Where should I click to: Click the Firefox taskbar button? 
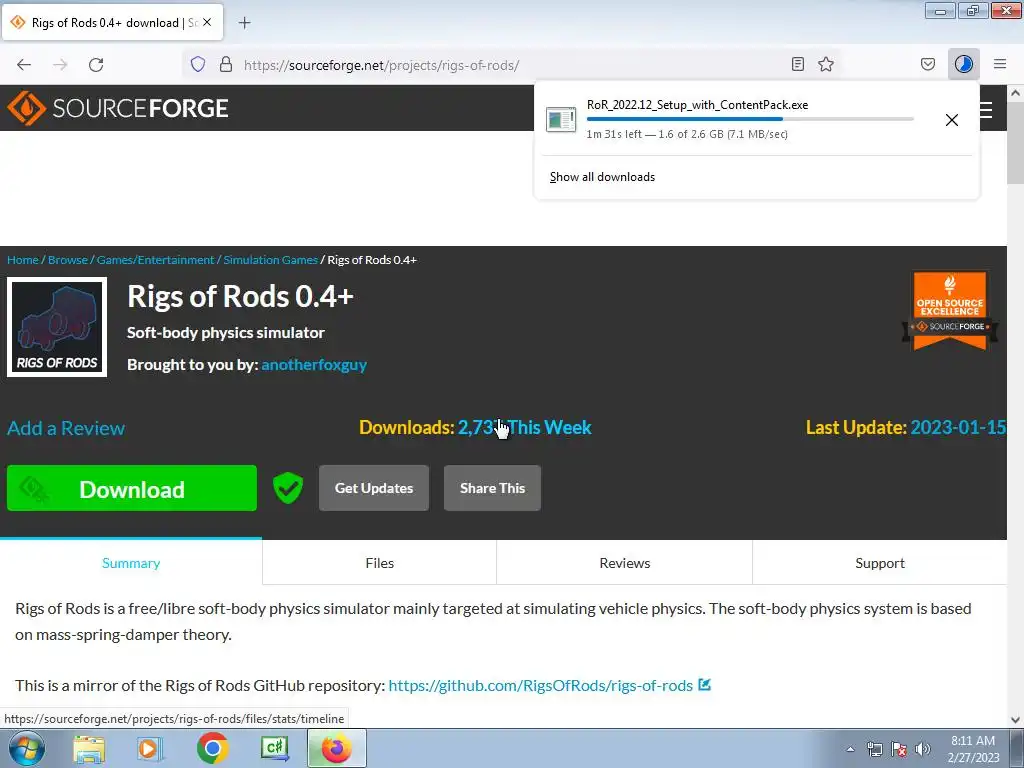coord(337,748)
